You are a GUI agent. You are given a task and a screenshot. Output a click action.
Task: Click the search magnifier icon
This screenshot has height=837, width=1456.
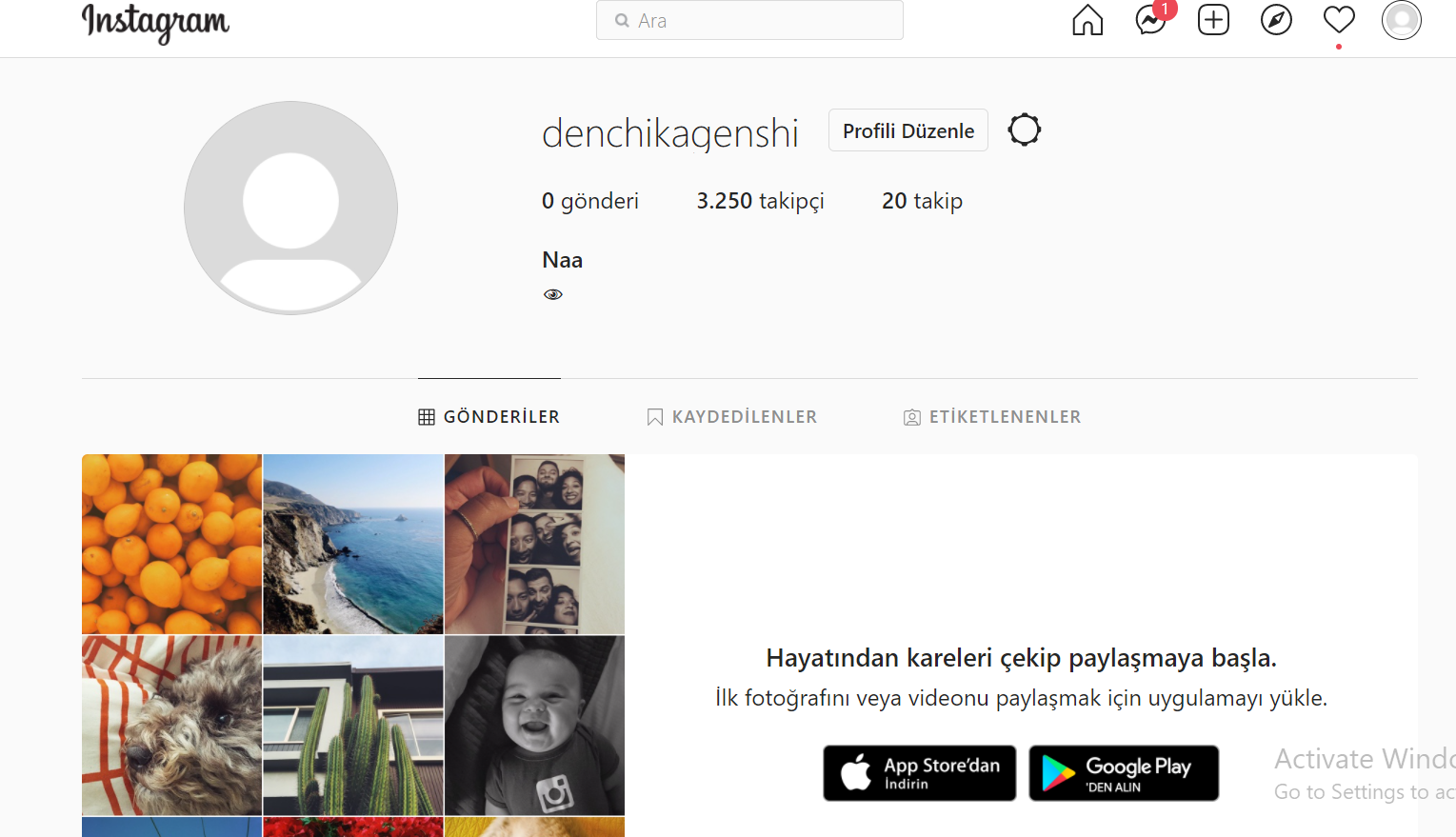622,20
